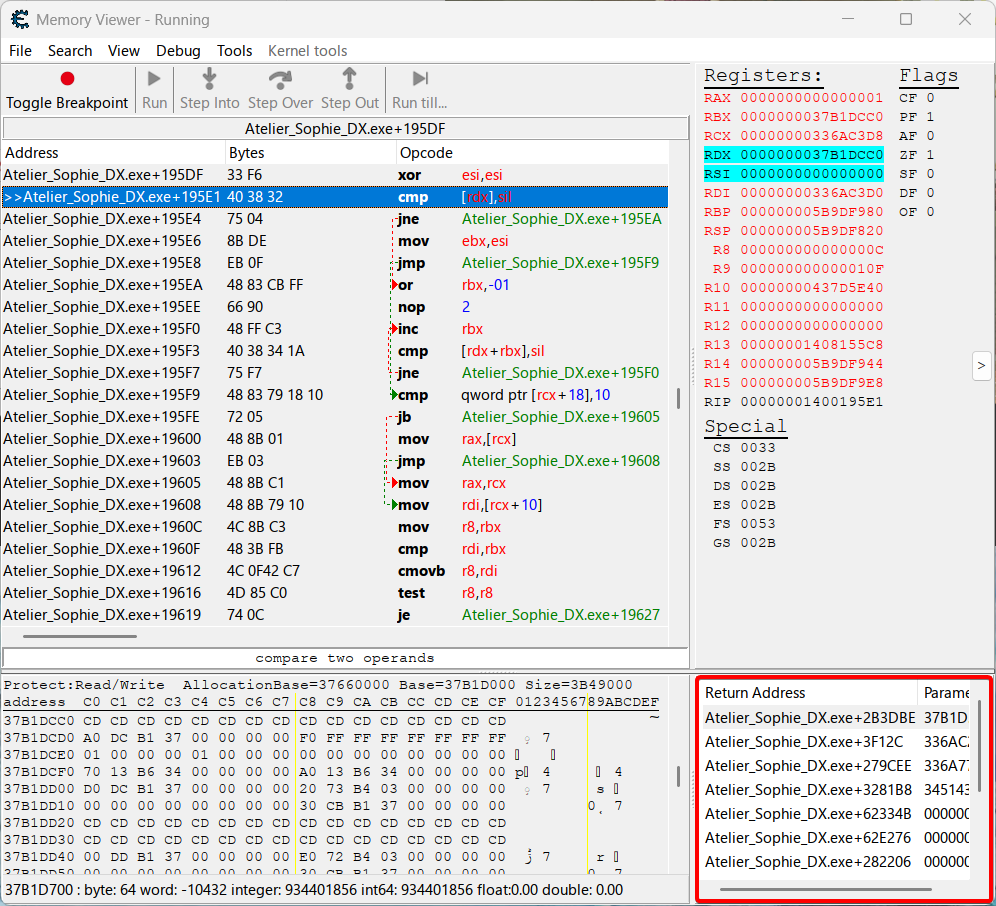The height and width of the screenshot is (906, 996).
Task: Click the Return Address column header
Action: click(x=755, y=693)
